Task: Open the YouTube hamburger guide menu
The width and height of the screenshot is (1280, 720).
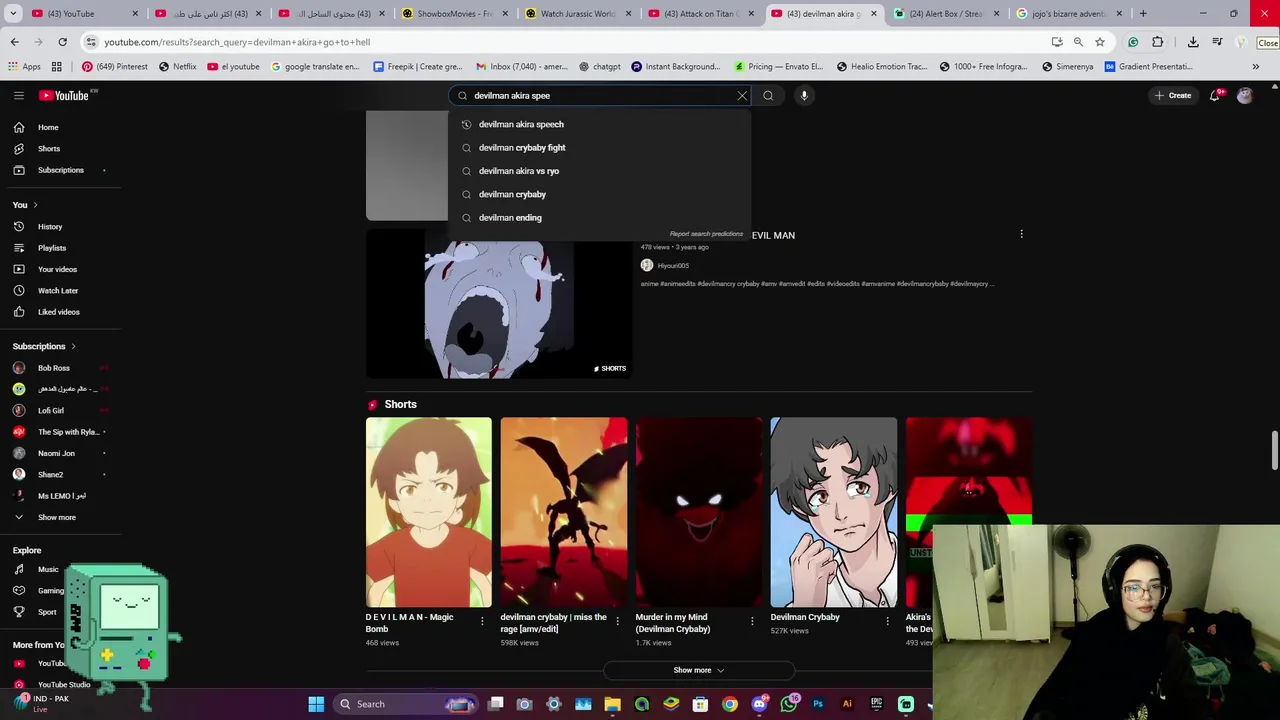Action: [x=18, y=95]
